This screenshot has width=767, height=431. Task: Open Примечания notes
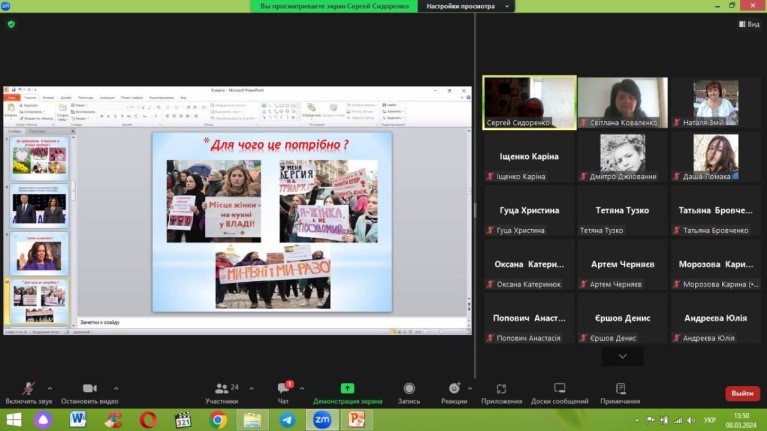[620, 393]
